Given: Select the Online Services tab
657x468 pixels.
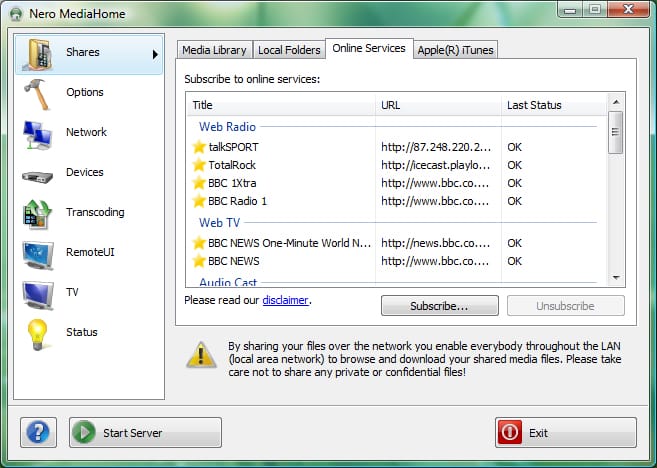Looking at the screenshot, I should (369, 48).
